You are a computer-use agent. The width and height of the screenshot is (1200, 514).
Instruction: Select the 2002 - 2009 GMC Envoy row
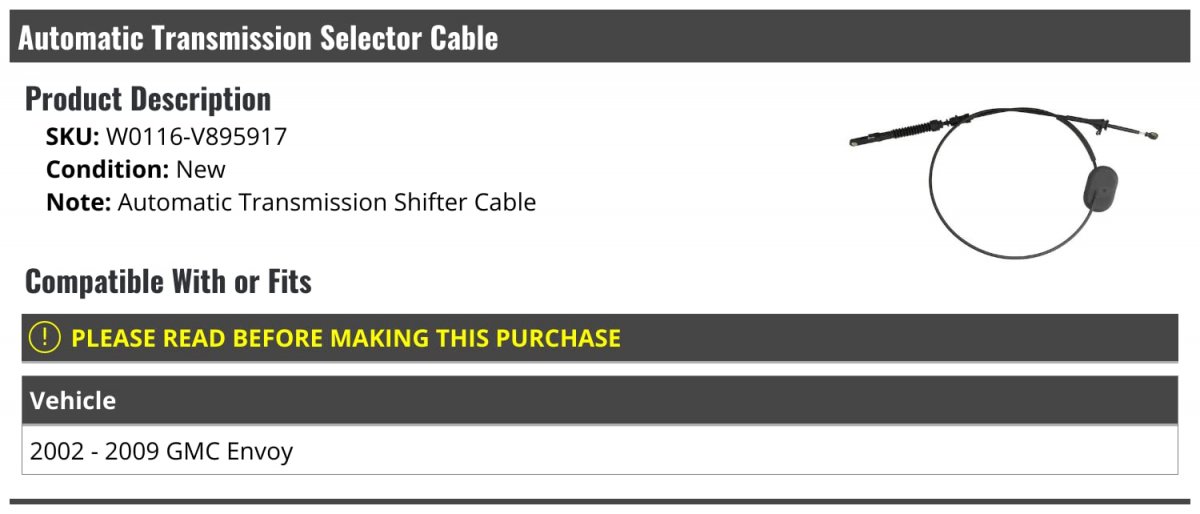pyautogui.click(x=162, y=451)
